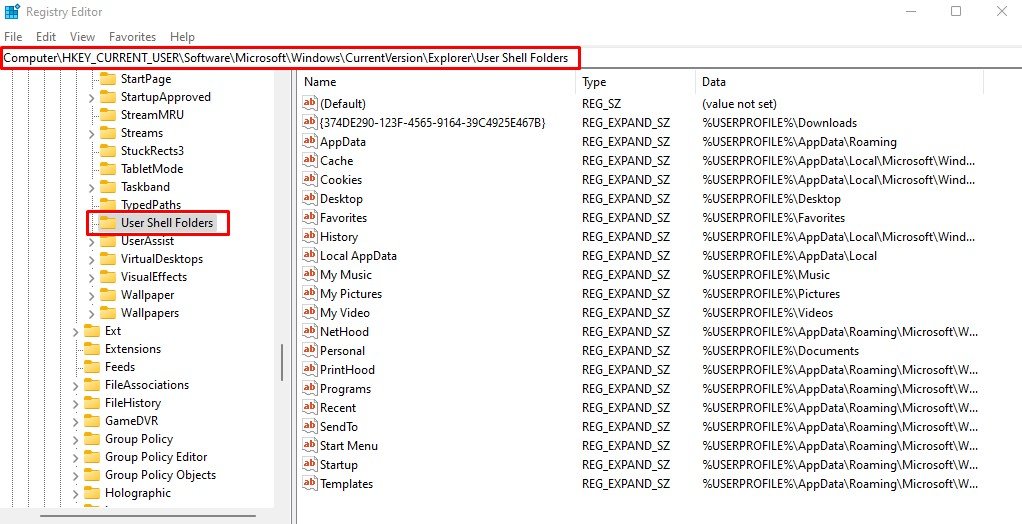The width and height of the screenshot is (1022, 524).
Task: Select the Cache string value icon
Action: [310, 160]
